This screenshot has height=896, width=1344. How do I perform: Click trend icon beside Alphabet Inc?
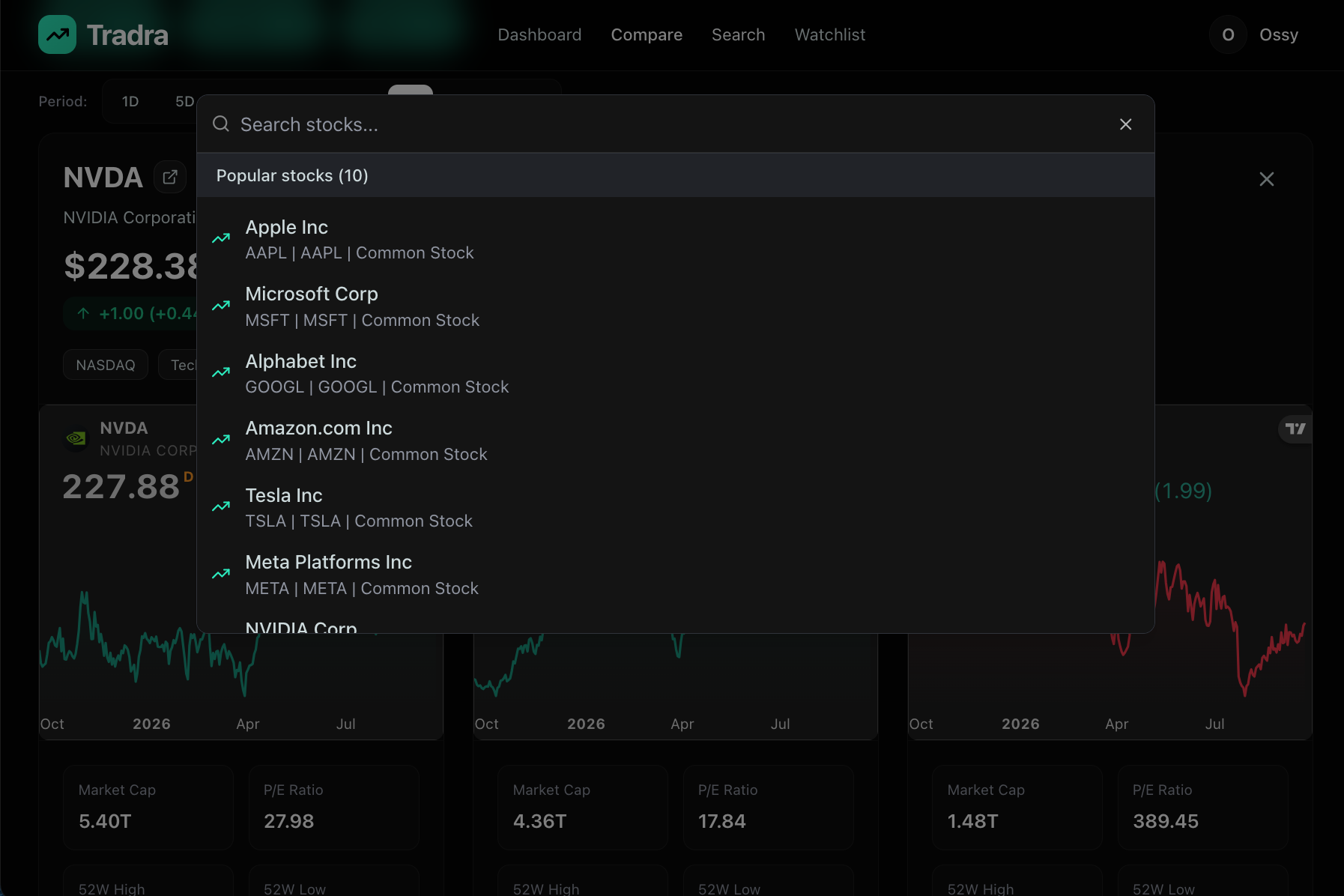coord(221,372)
